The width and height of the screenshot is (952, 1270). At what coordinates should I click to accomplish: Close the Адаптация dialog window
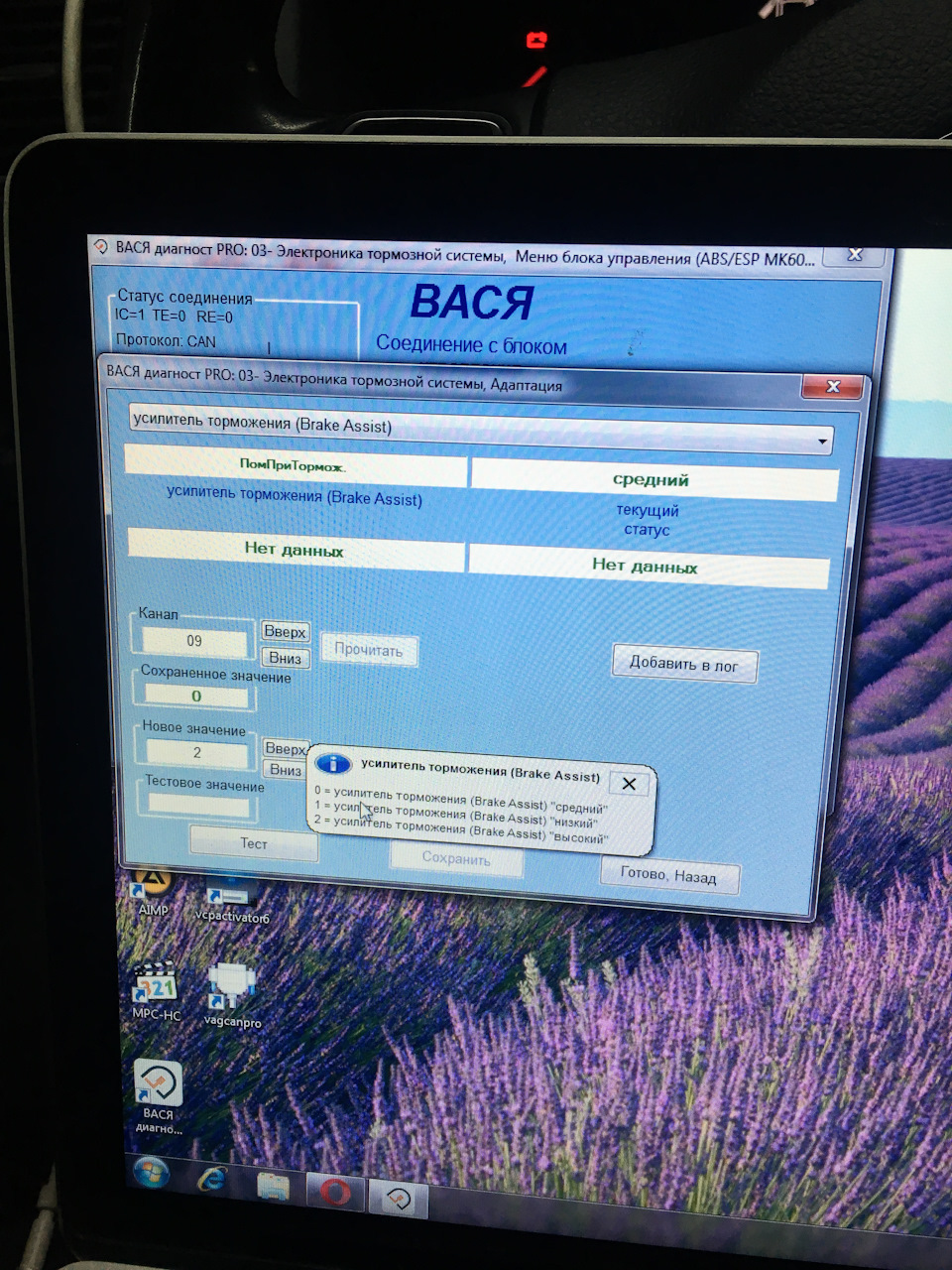(x=832, y=386)
